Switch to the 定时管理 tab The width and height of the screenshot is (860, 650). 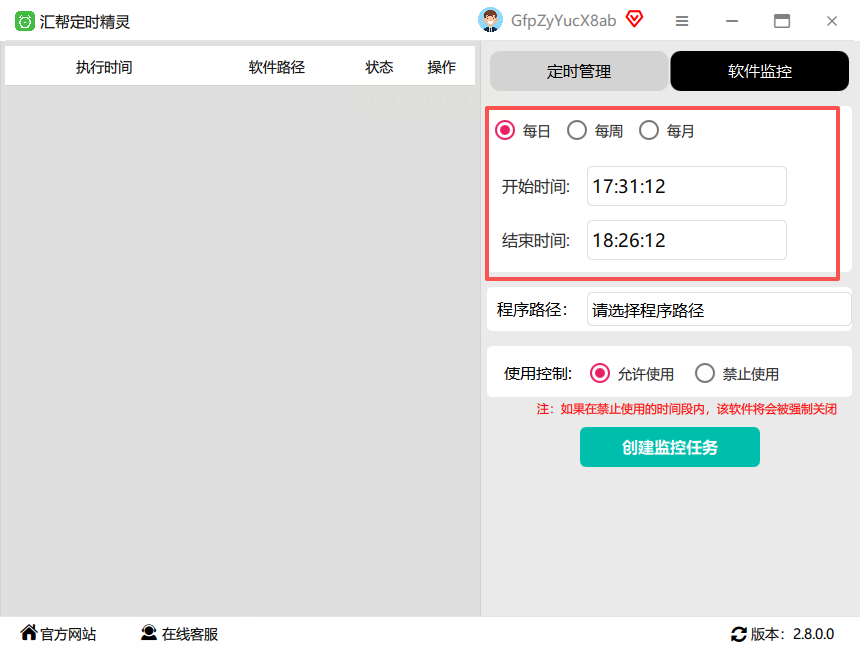point(579,71)
